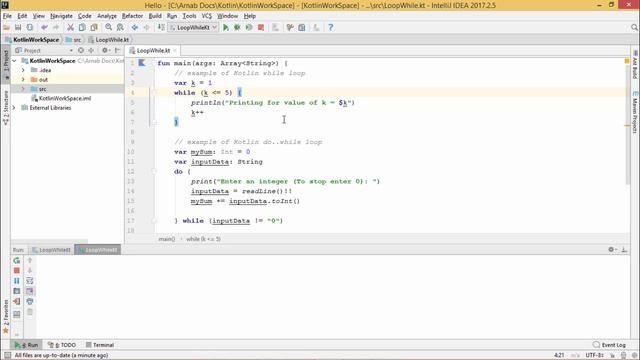Screen dimensions: 640x360
Task: Click the Paste toolbar icon
Action: tap(94, 27)
